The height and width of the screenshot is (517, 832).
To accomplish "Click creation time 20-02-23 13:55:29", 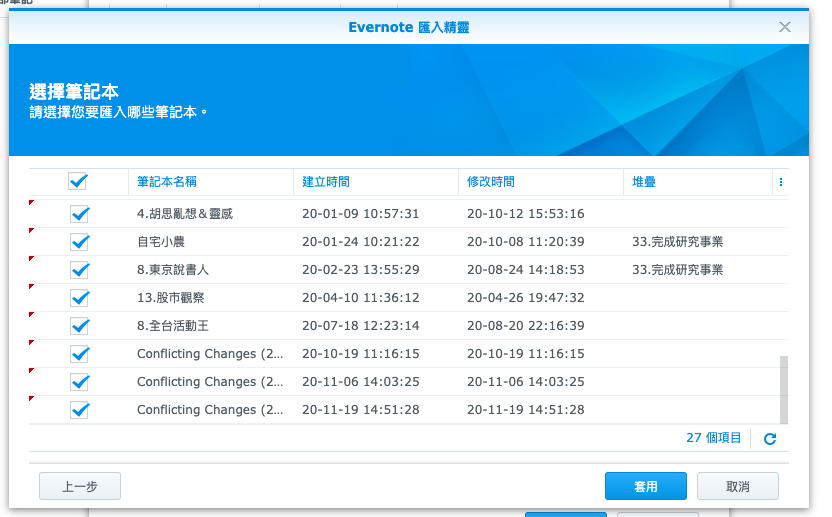I will 361,270.
